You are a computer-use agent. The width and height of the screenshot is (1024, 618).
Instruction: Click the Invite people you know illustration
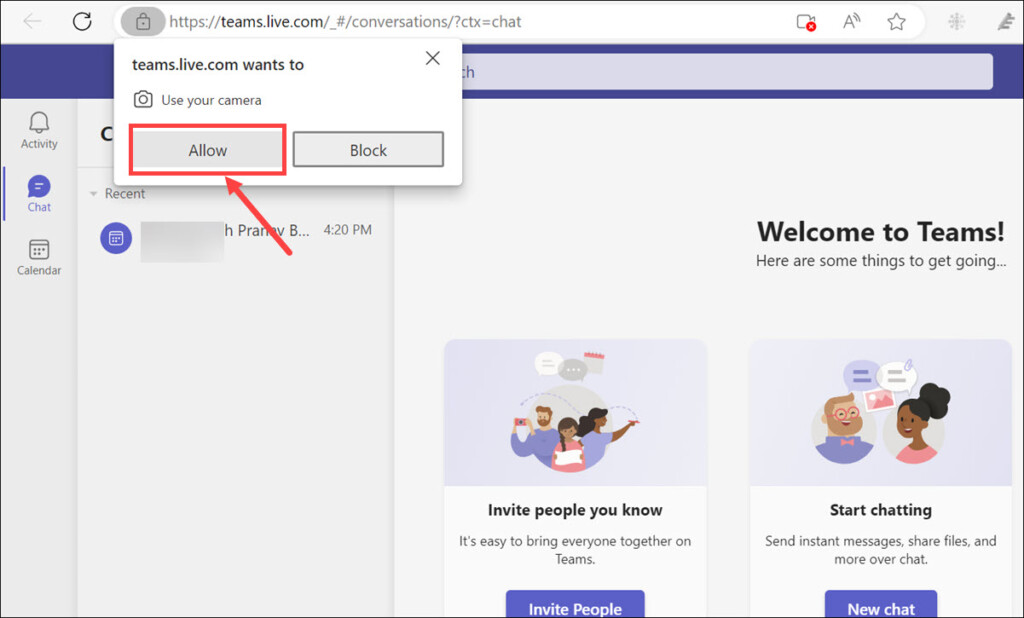point(575,412)
